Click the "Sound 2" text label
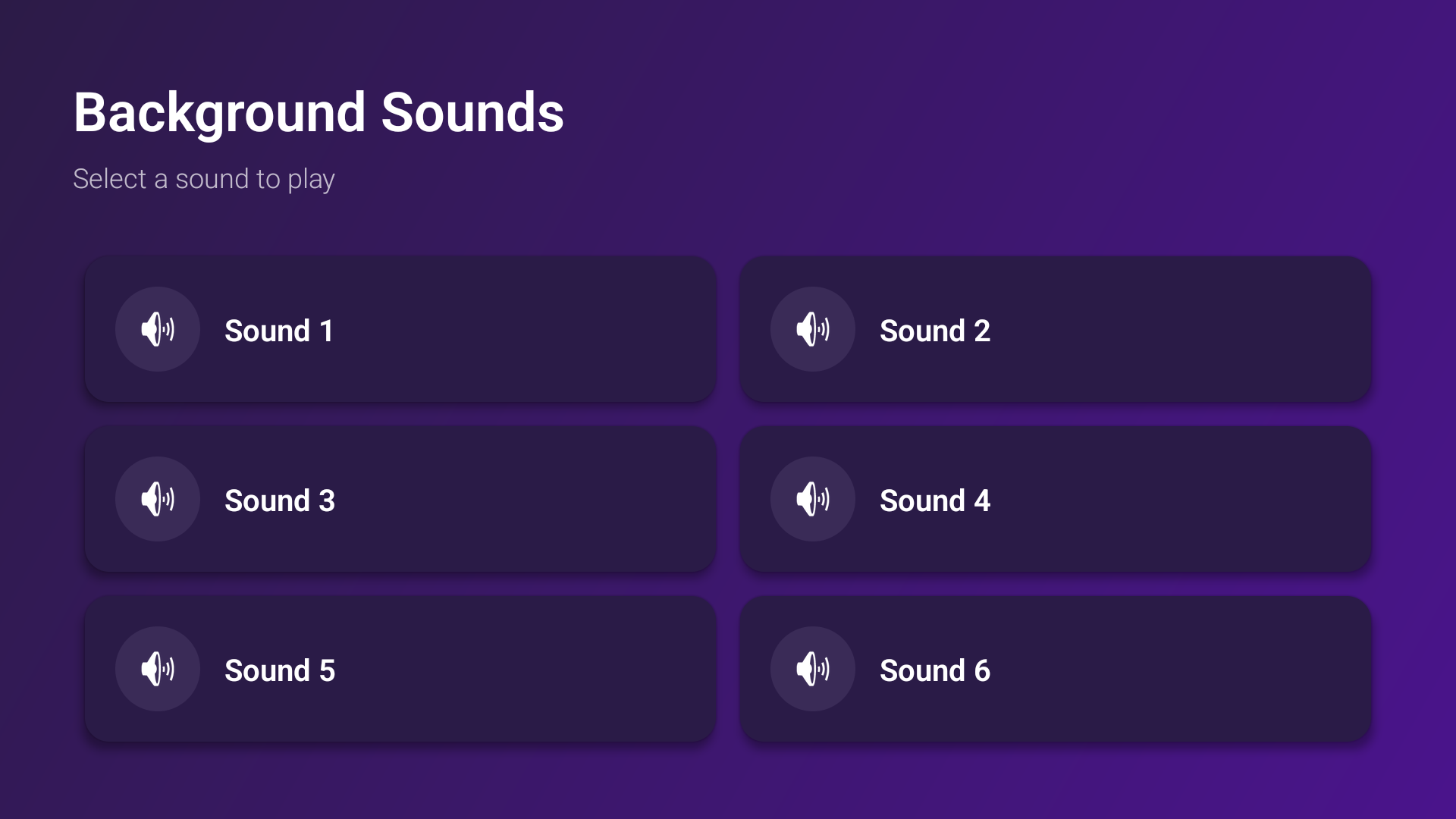The width and height of the screenshot is (1456, 819). coord(934,331)
